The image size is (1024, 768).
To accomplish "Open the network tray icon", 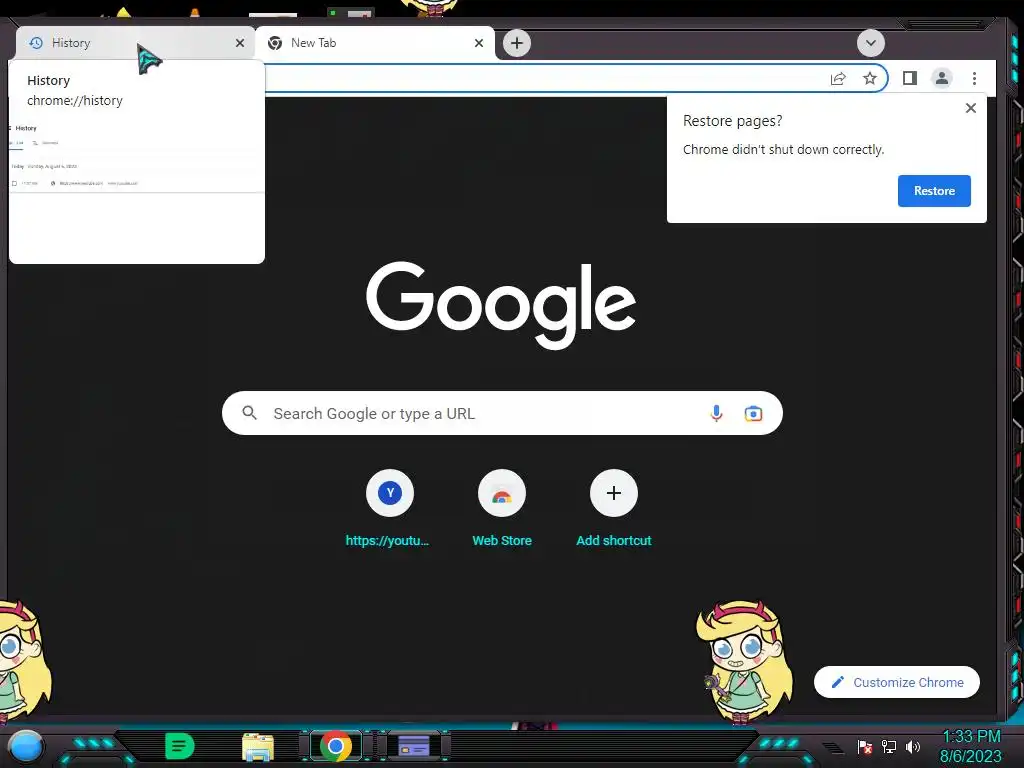I will coord(888,746).
